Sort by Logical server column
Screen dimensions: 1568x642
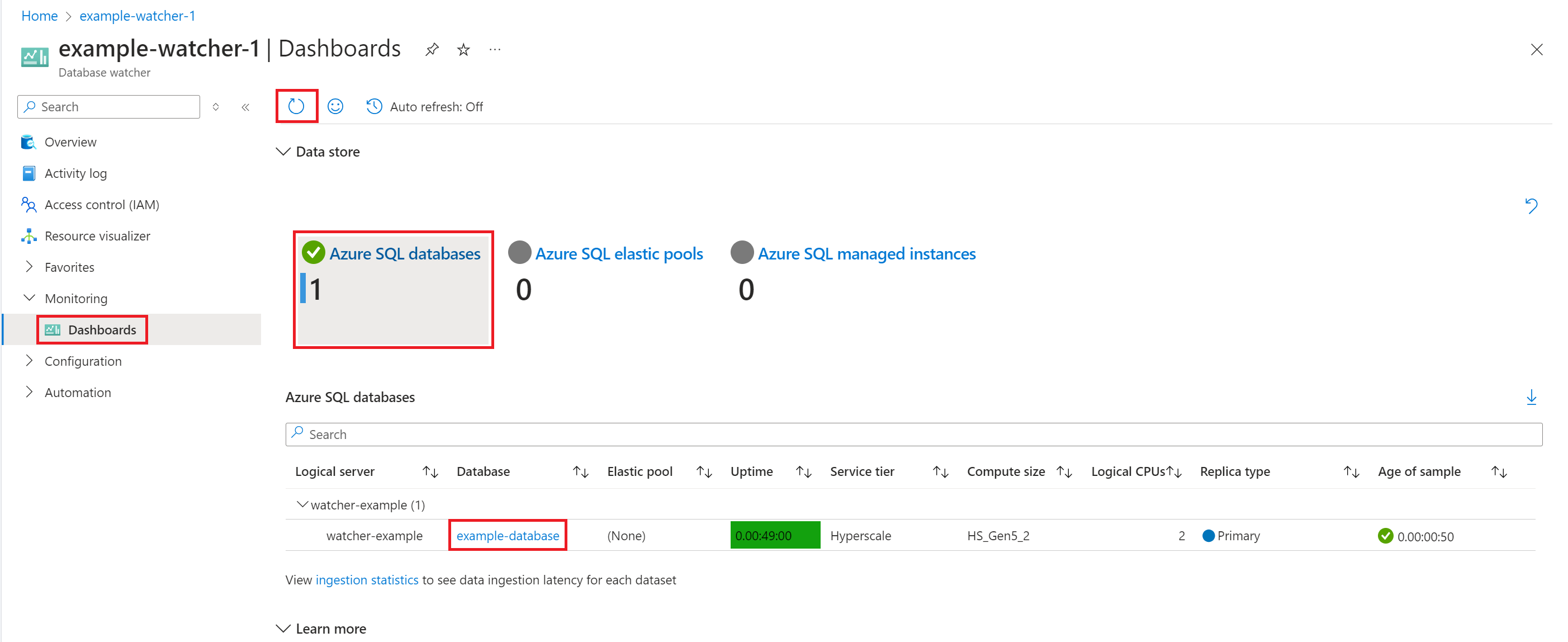[x=430, y=471]
